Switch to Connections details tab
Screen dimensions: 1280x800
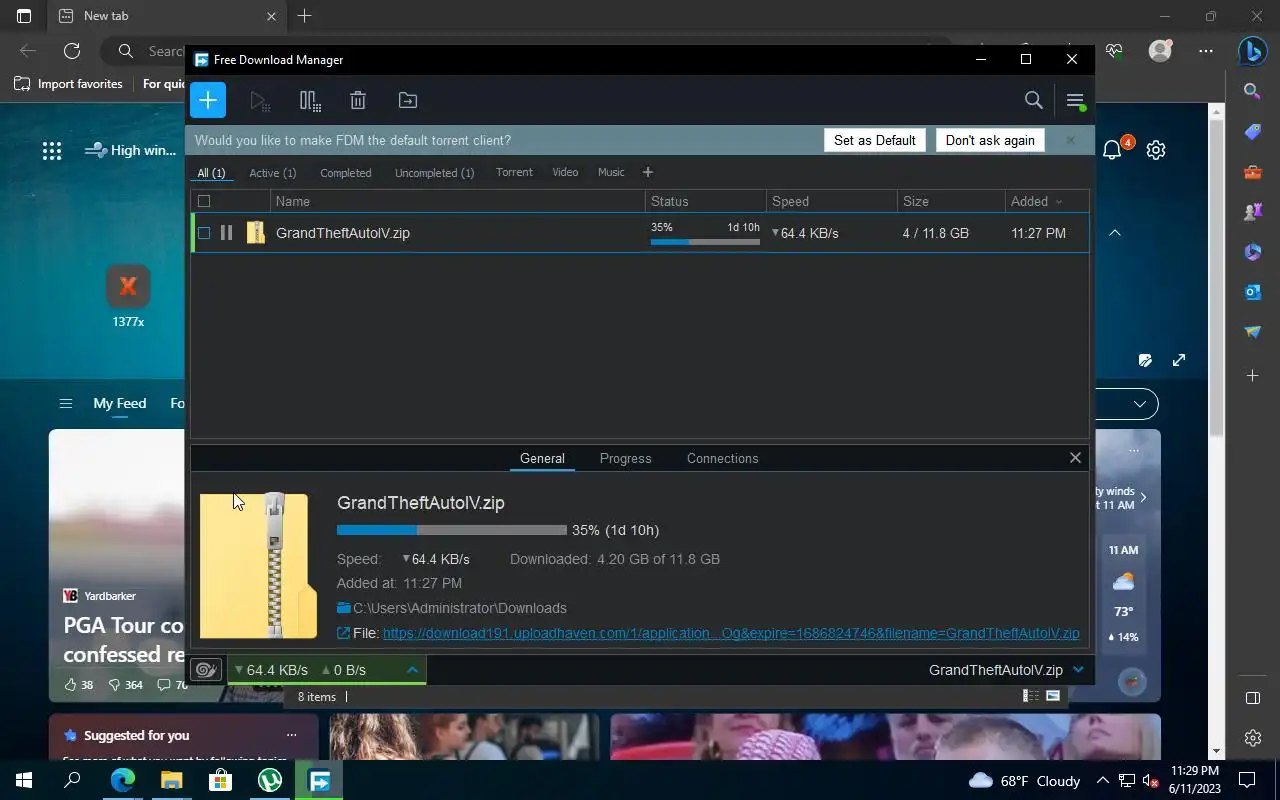pyautogui.click(x=722, y=458)
